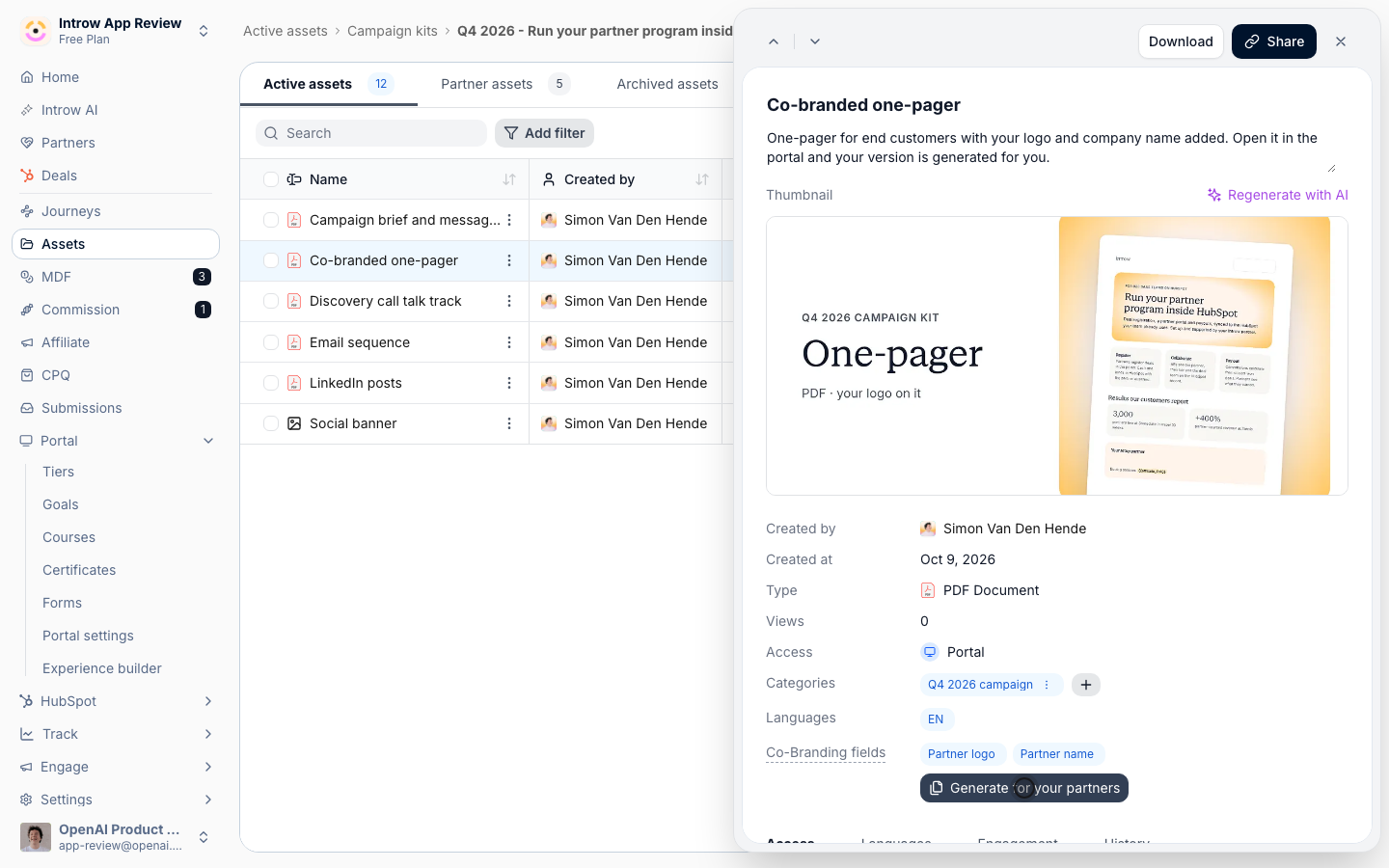
Task: Select the Email sequence row checkbox
Action: coord(271,342)
